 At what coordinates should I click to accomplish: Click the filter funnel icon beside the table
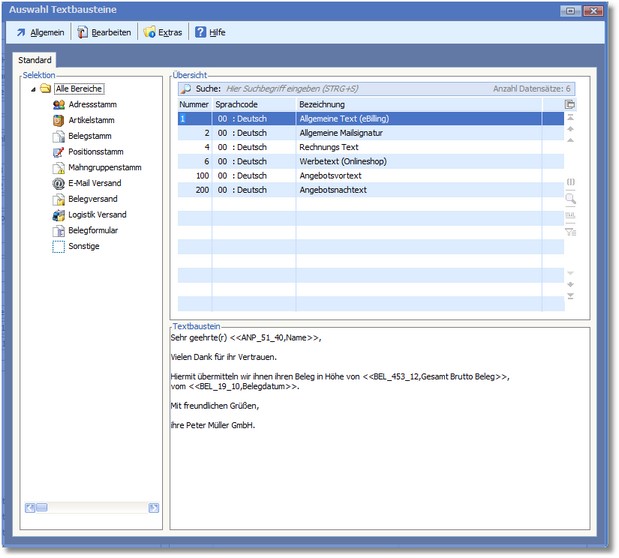[570, 231]
